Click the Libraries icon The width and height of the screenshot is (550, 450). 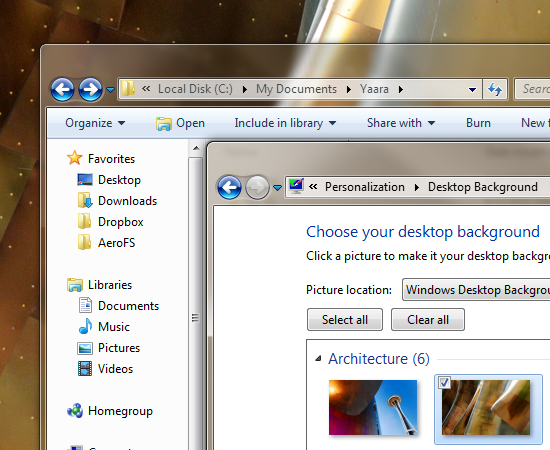pyautogui.click(x=75, y=285)
